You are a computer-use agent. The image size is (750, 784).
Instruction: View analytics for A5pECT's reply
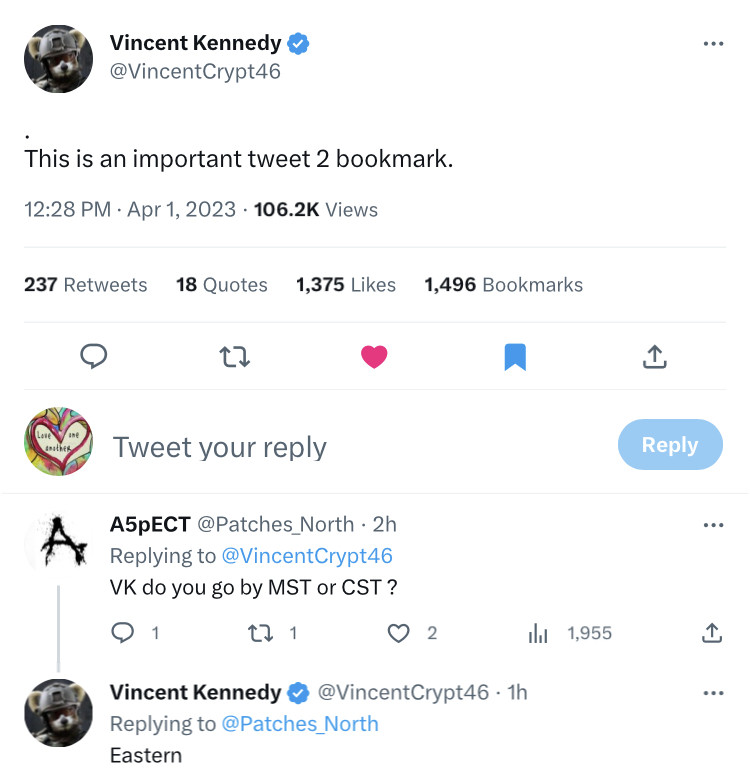537,632
